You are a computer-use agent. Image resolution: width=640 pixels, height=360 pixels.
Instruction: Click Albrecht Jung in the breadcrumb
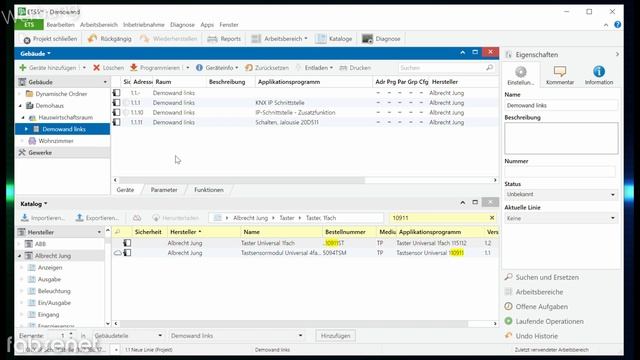coord(250,218)
